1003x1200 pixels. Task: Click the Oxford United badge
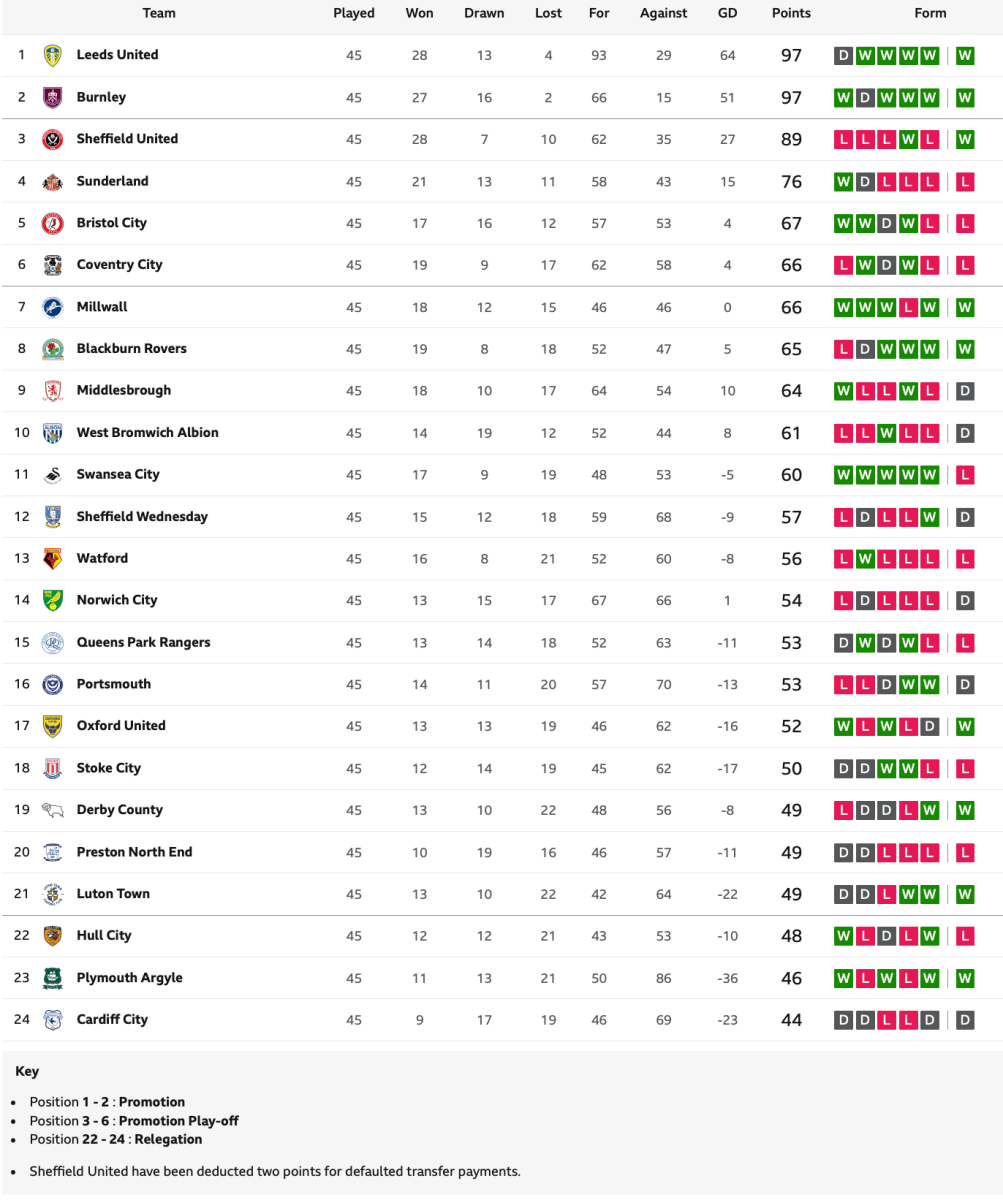[x=53, y=726]
